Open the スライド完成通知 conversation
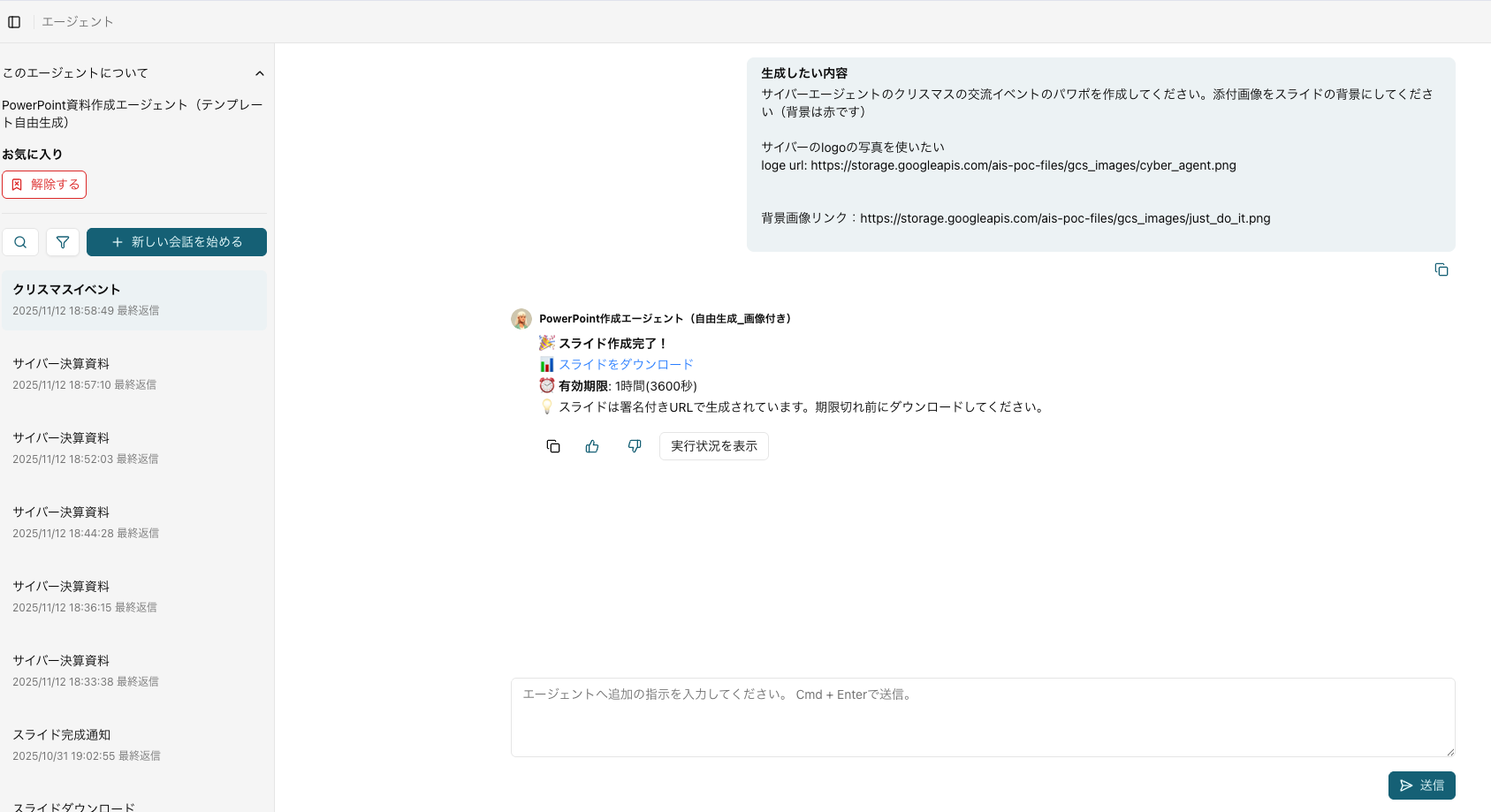 tap(134, 745)
